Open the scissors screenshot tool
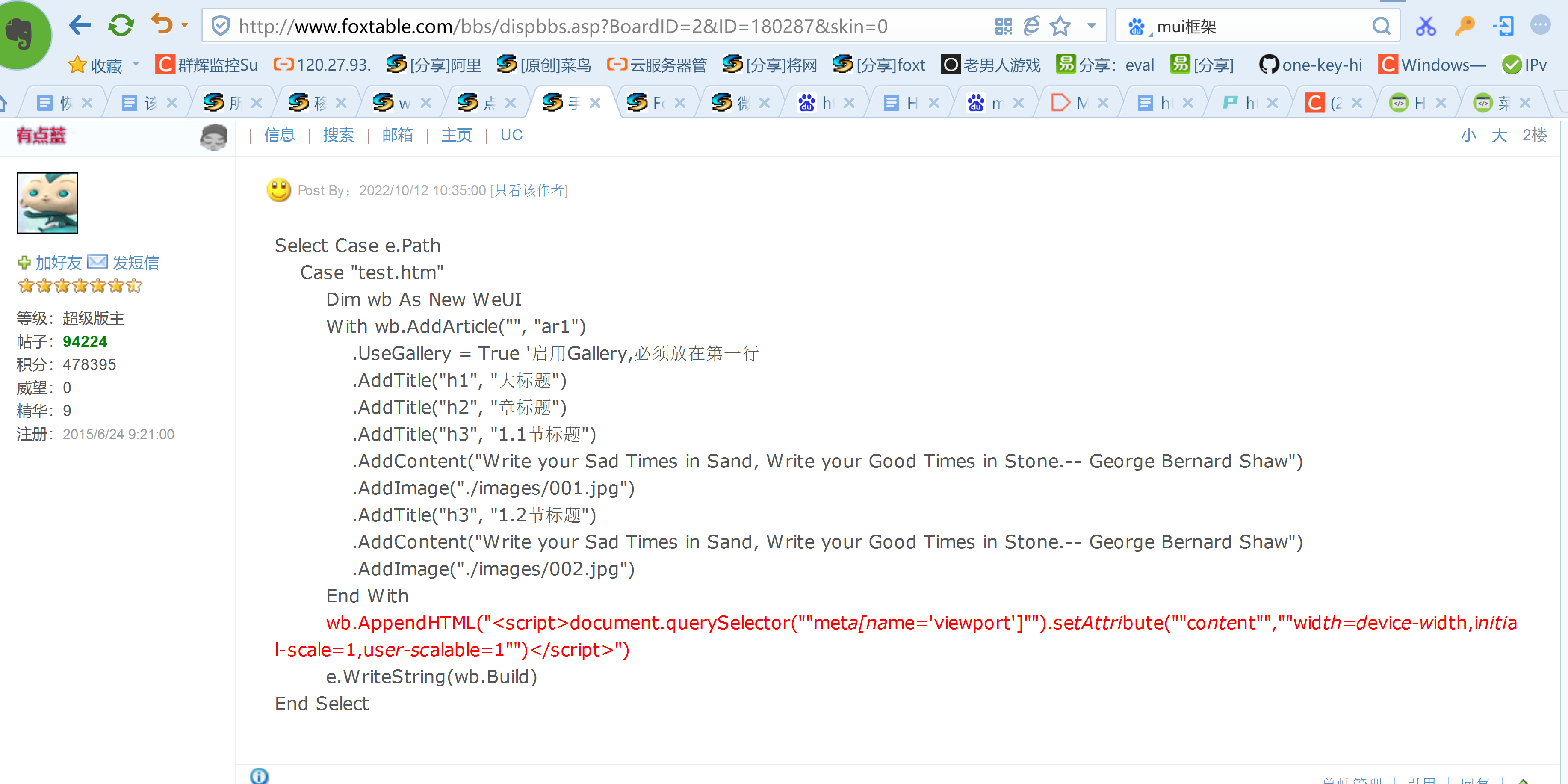 1426,26
